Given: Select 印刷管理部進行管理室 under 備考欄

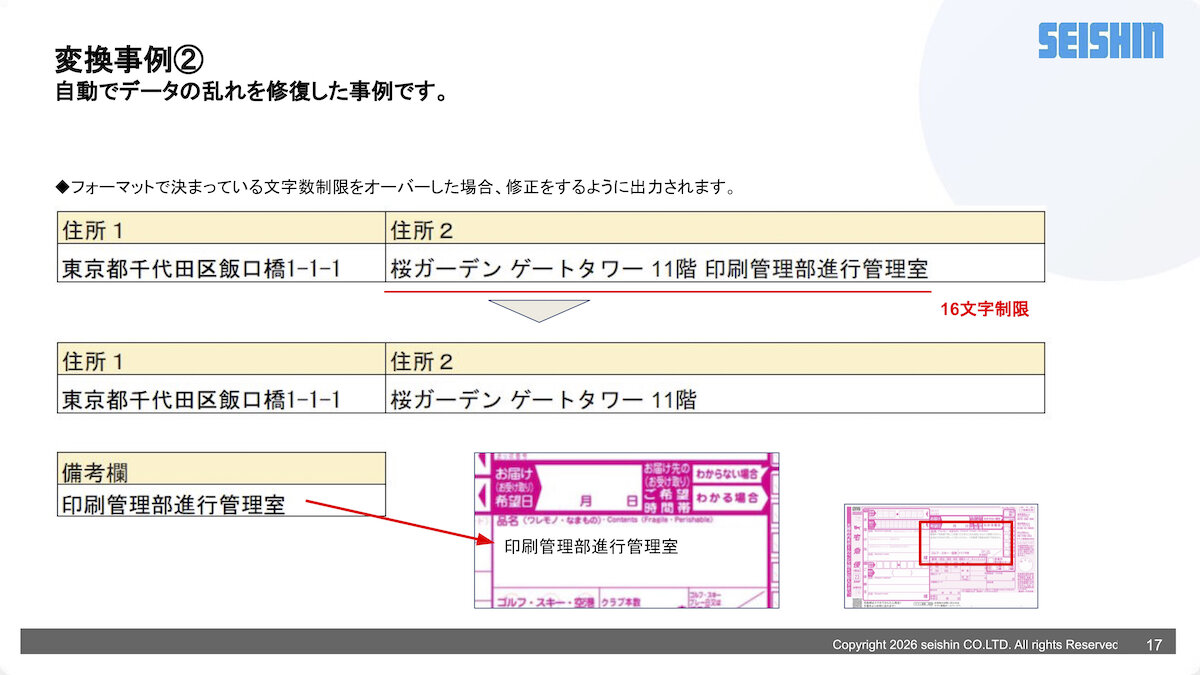Looking at the screenshot, I should pyautogui.click(x=174, y=505).
